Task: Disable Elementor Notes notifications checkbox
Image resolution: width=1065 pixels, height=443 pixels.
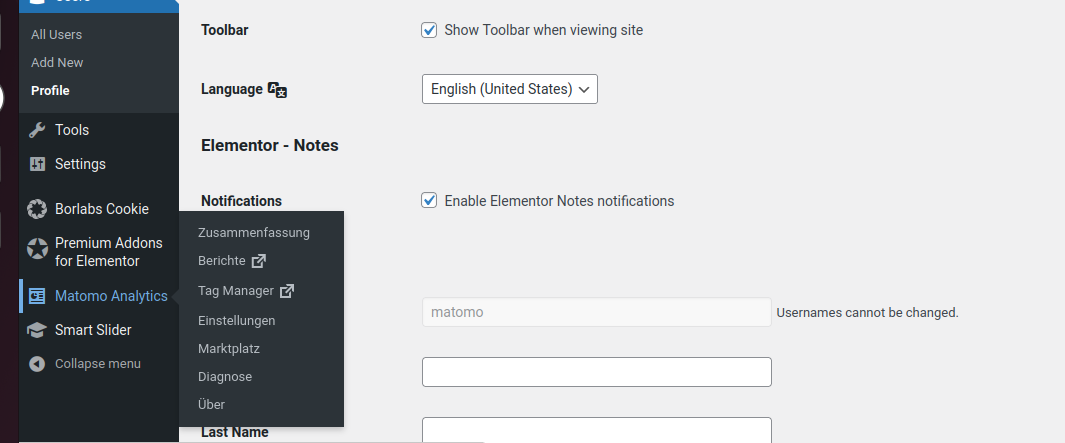Action: 429,200
